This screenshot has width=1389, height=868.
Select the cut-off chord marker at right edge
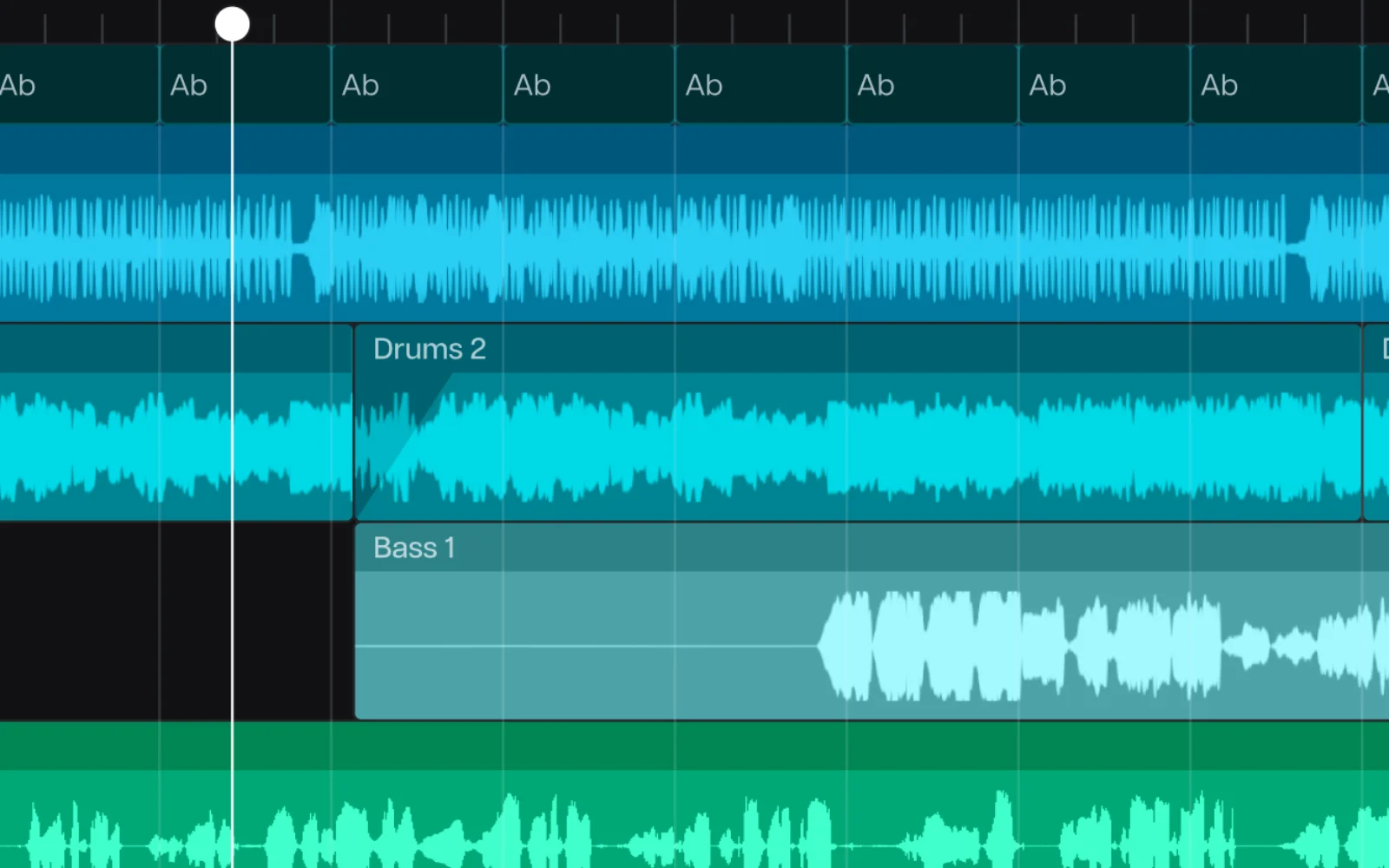tap(1377, 84)
